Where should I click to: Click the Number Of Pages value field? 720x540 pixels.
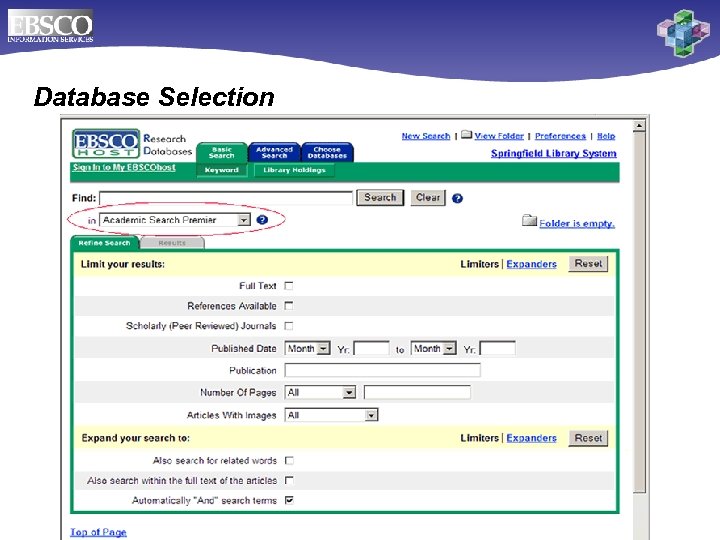tap(417, 393)
